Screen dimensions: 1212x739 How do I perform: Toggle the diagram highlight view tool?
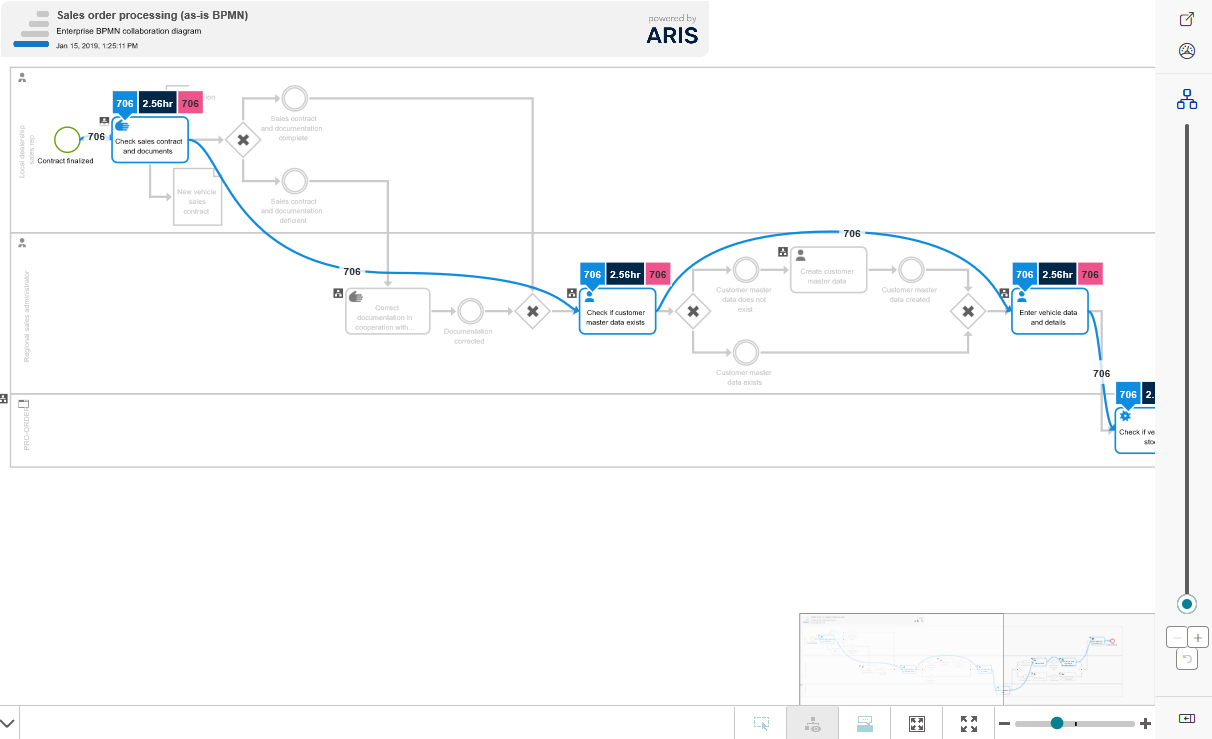tap(812, 723)
